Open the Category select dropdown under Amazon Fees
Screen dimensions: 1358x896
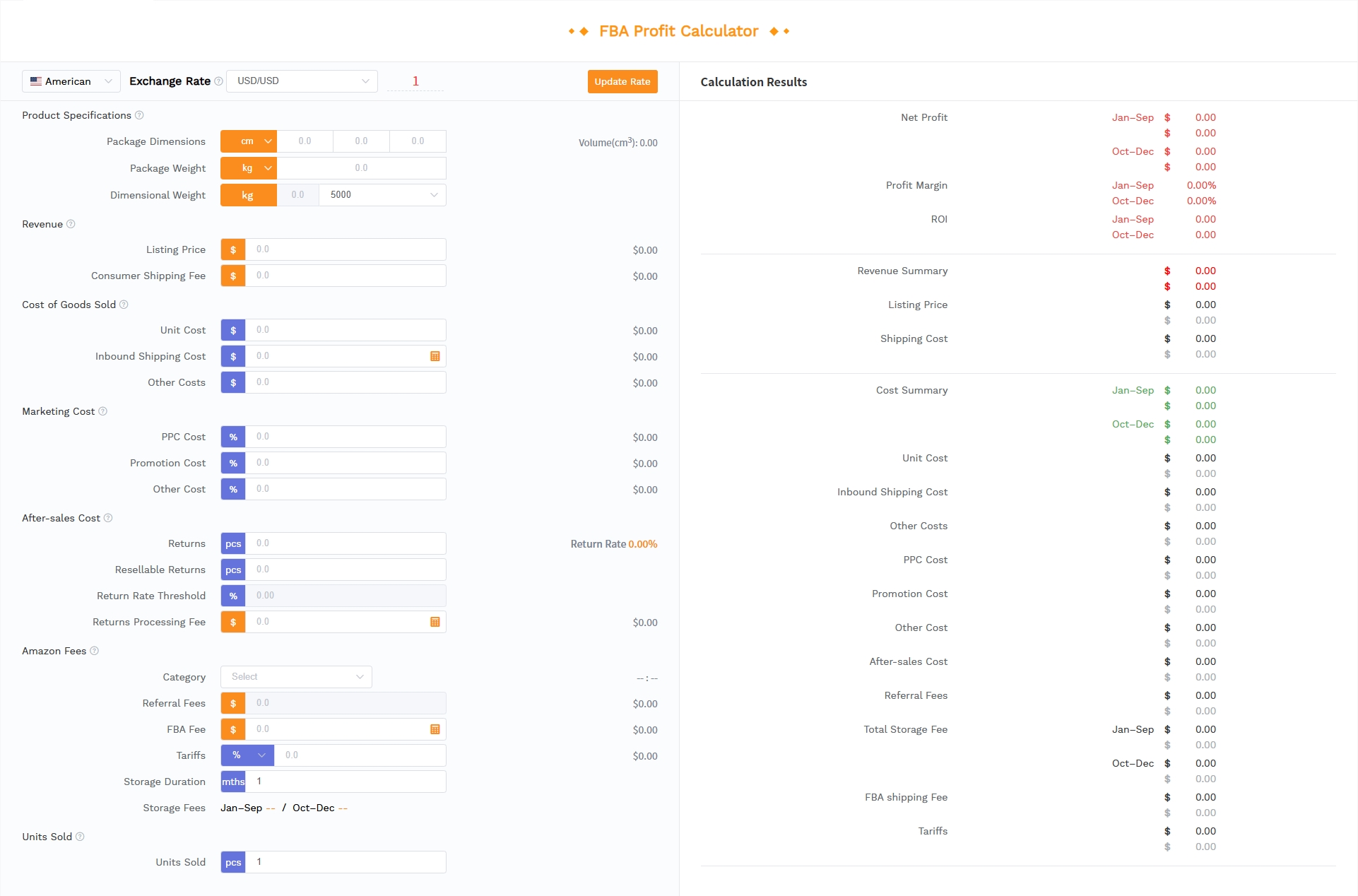click(296, 676)
